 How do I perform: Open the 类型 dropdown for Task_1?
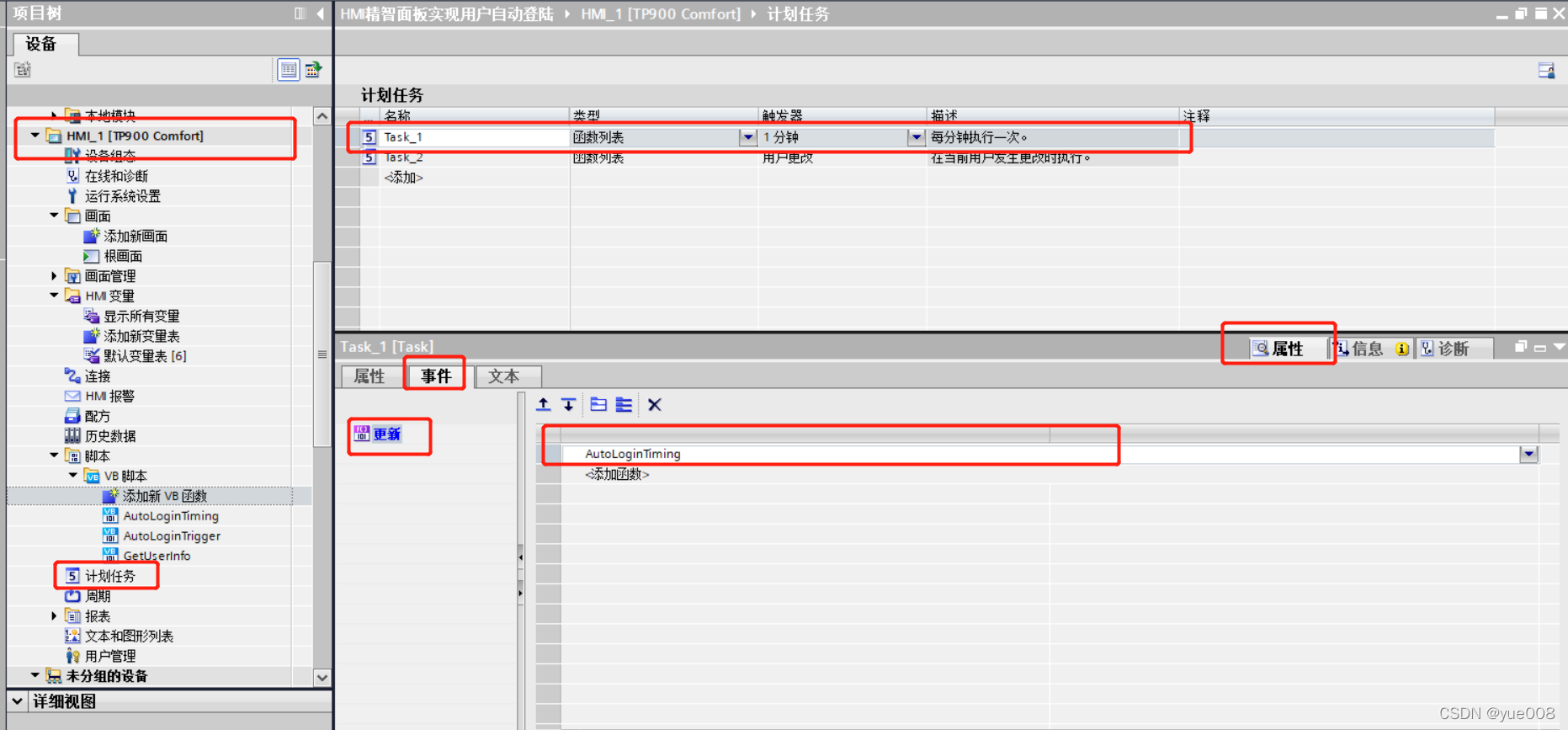point(747,137)
